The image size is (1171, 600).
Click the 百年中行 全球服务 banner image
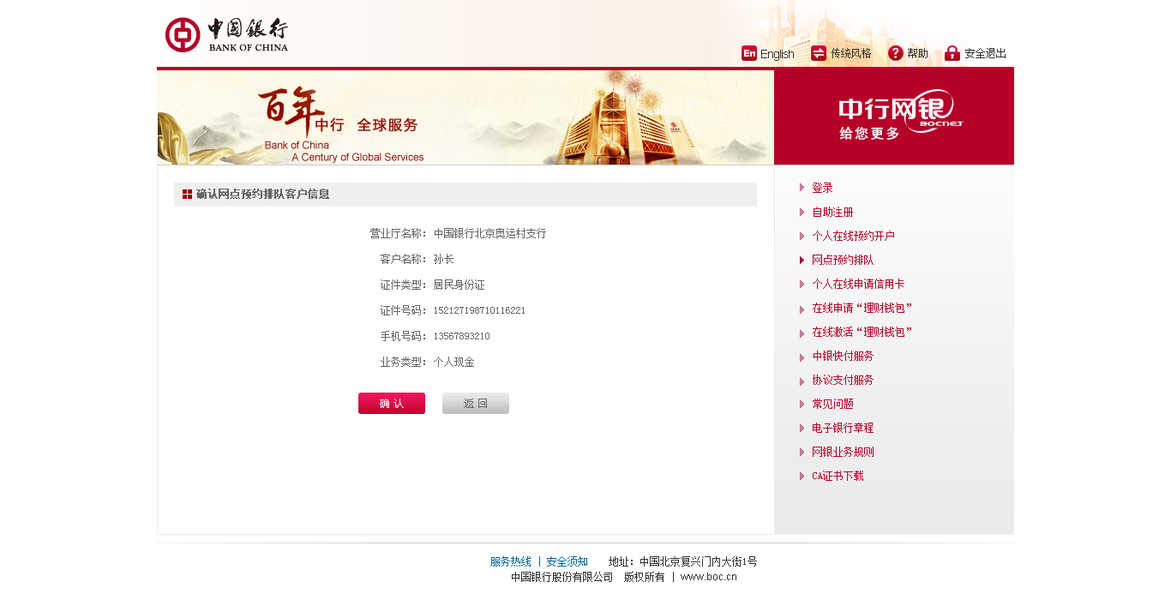coord(465,117)
